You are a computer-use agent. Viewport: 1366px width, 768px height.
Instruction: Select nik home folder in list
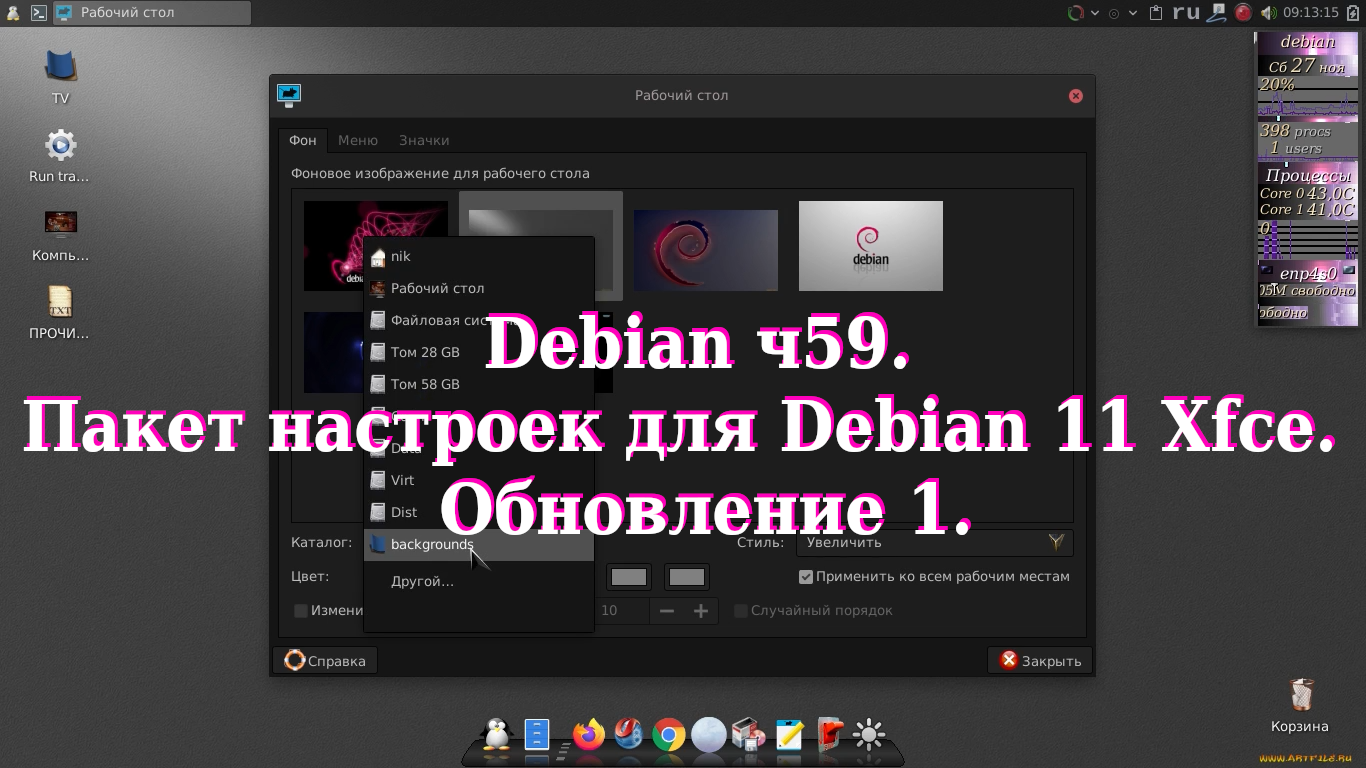pos(479,257)
